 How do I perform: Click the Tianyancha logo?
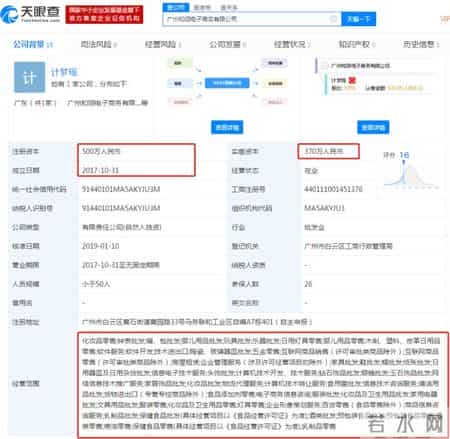(30, 14)
